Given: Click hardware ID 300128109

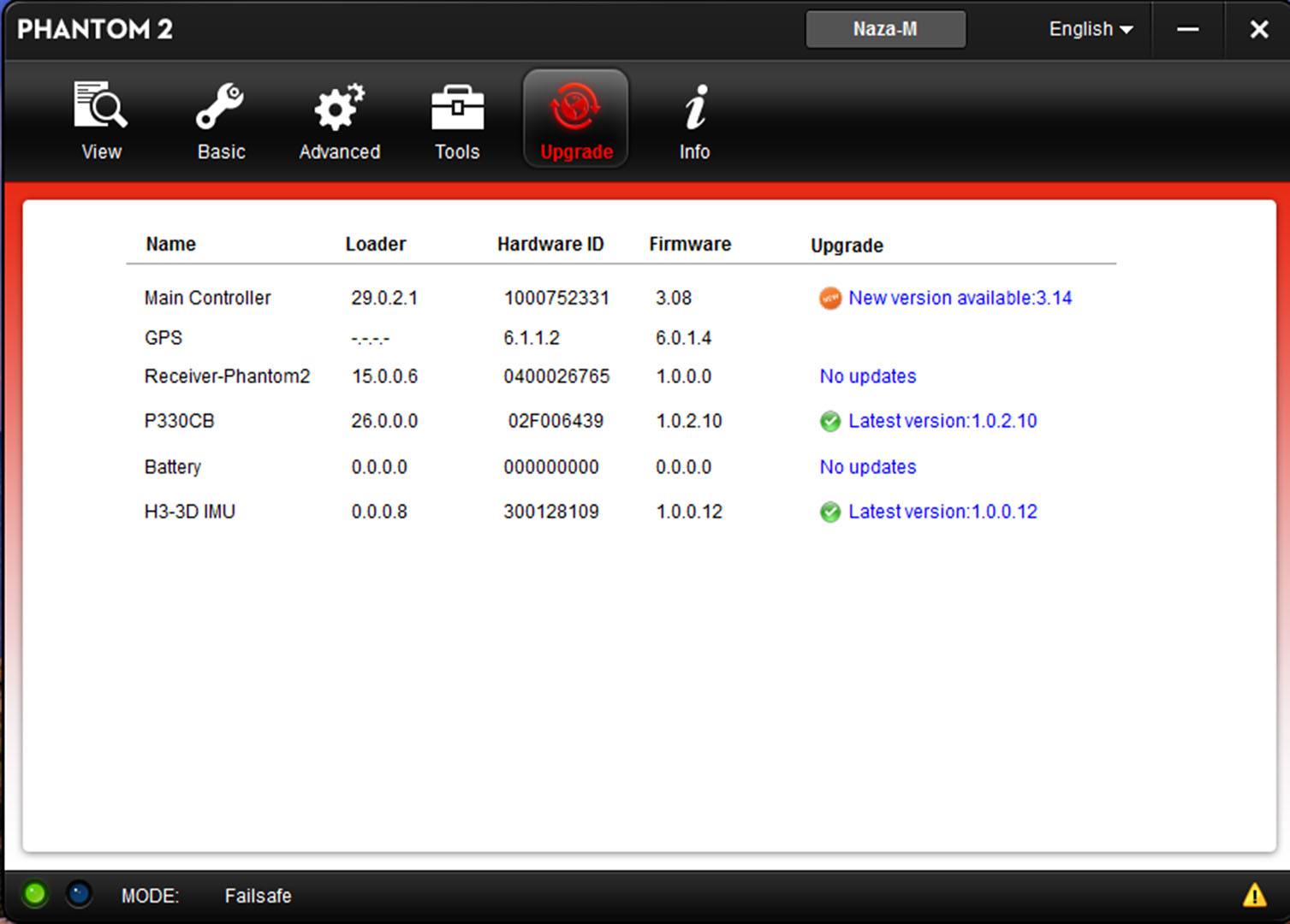Looking at the screenshot, I should 551,512.
